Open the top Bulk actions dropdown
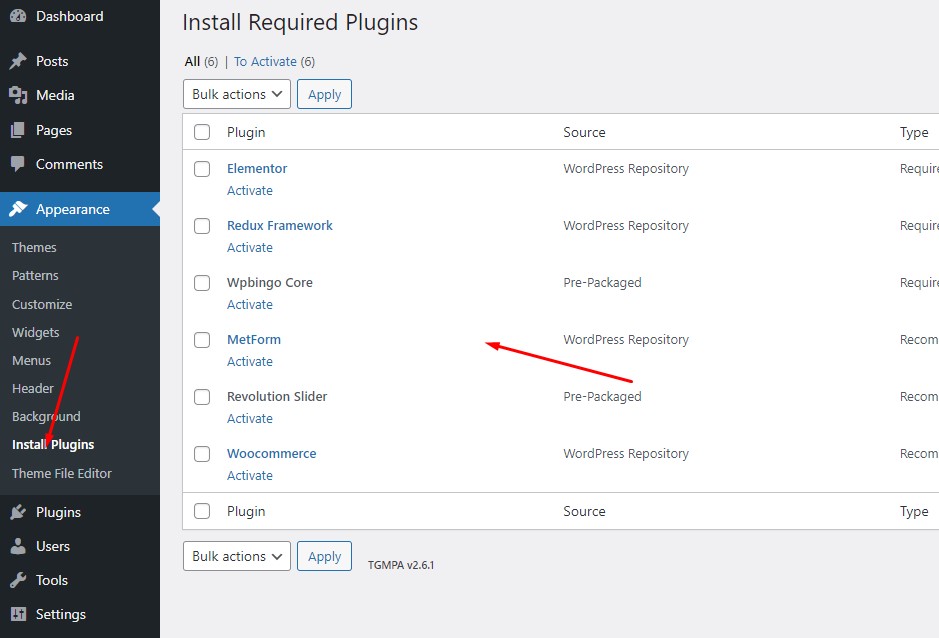Image resolution: width=939 pixels, height=638 pixels. [237, 94]
